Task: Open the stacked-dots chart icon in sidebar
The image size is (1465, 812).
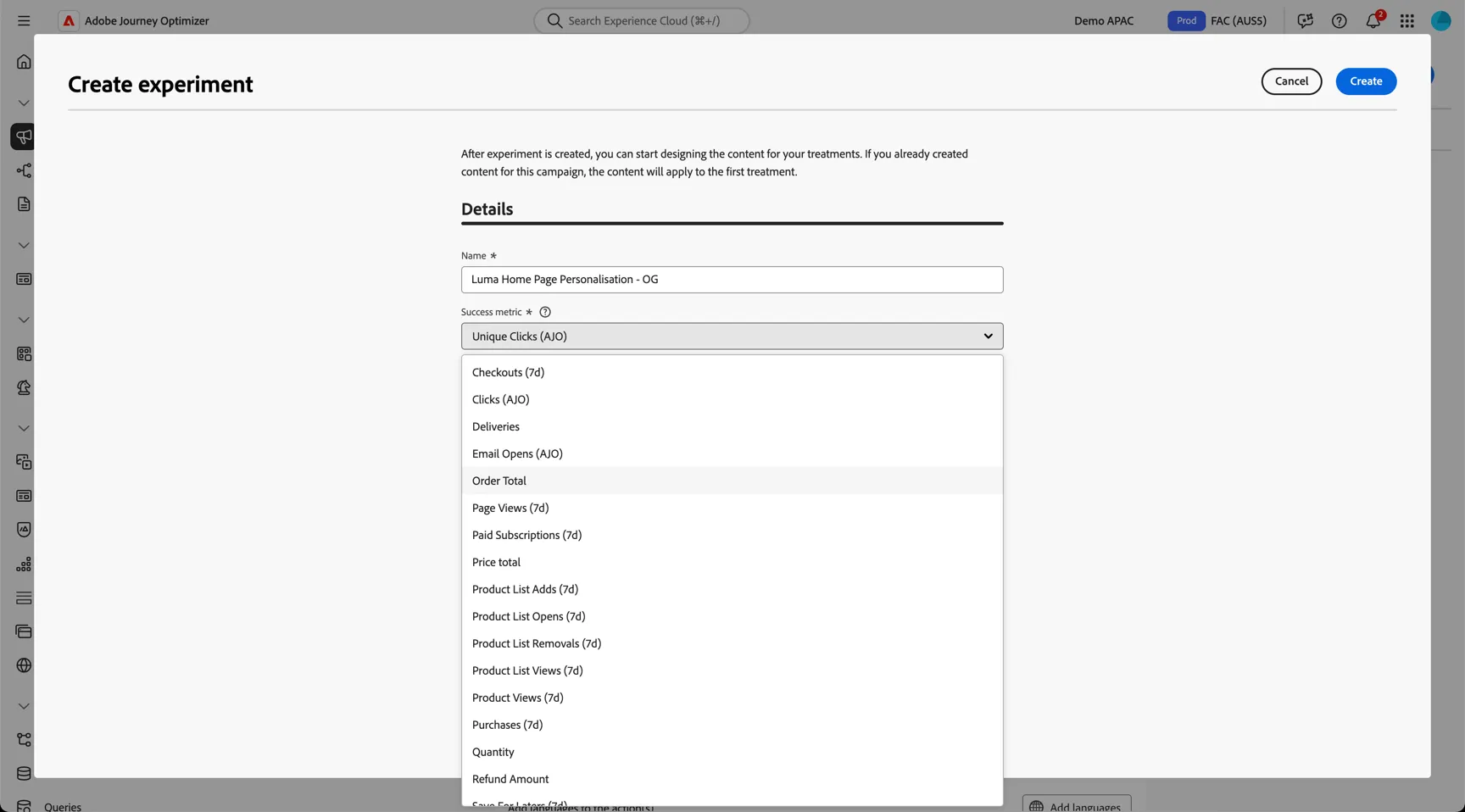Action: pyautogui.click(x=24, y=564)
